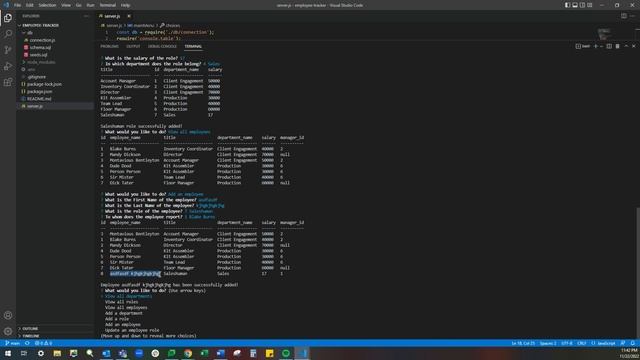The image size is (640, 360).
Task: Toggle the primary side bar layout icon
Action: click(567, 5)
